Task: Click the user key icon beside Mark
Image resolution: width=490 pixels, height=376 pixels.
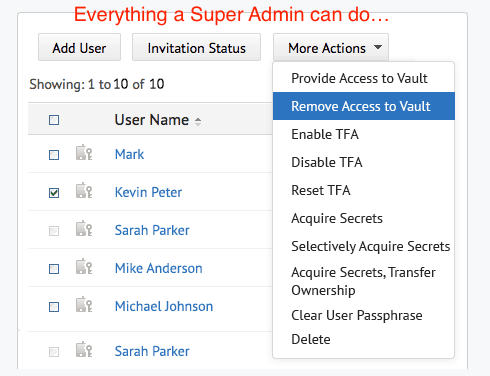Action: pos(84,152)
